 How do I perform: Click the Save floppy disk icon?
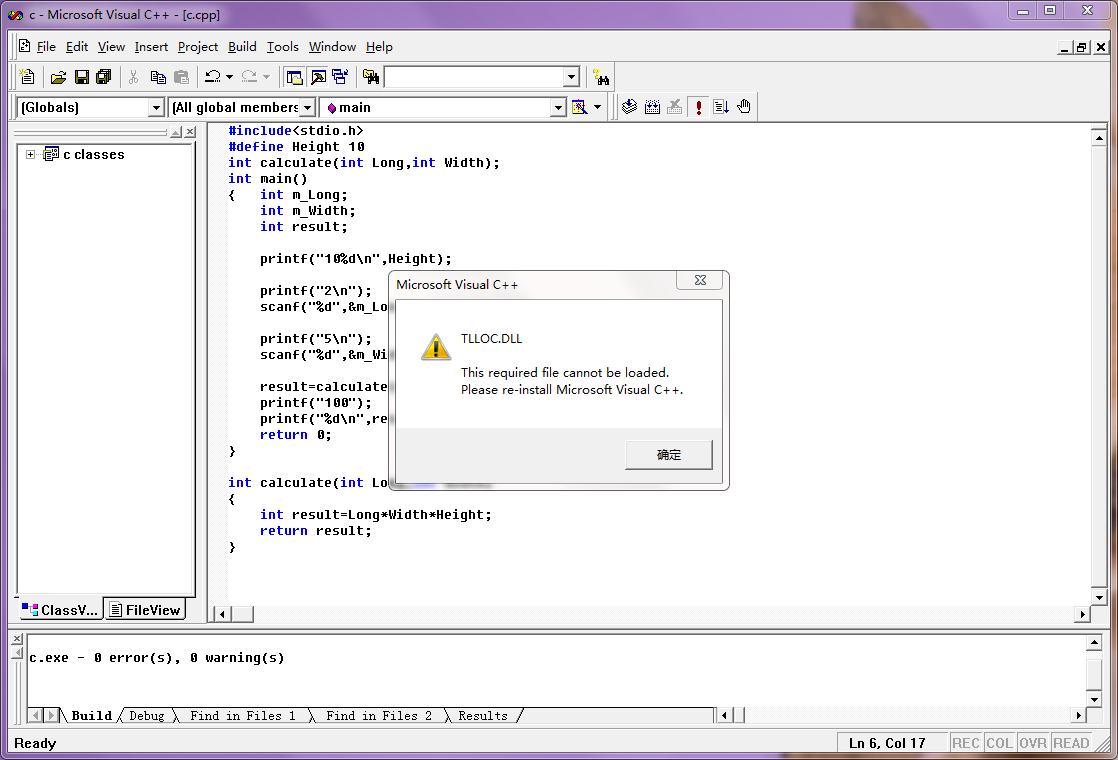(81, 77)
